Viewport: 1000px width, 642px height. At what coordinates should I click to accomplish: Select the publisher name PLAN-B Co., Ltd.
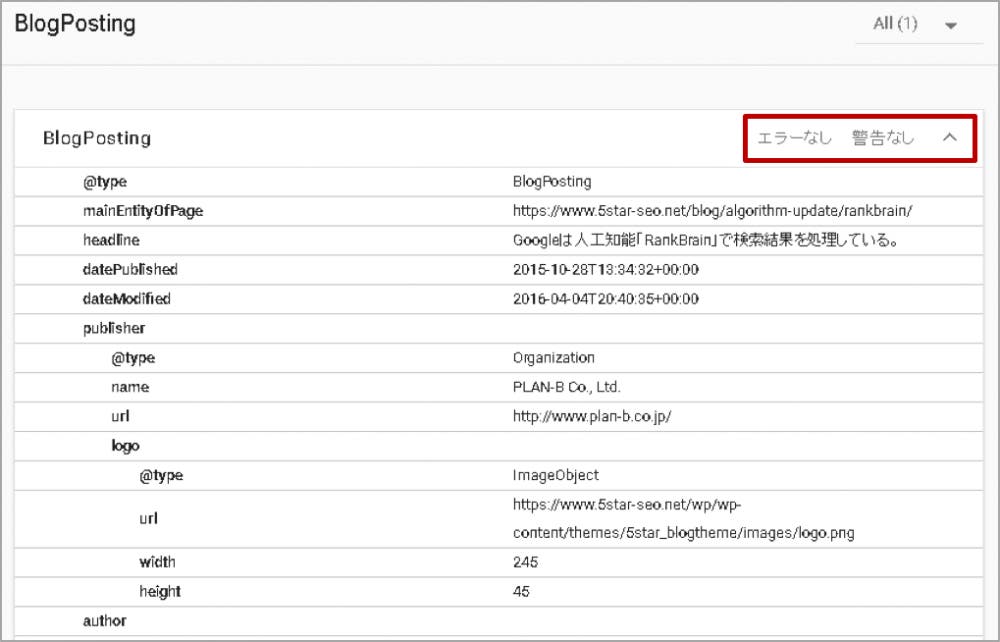(x=573, y=387)
